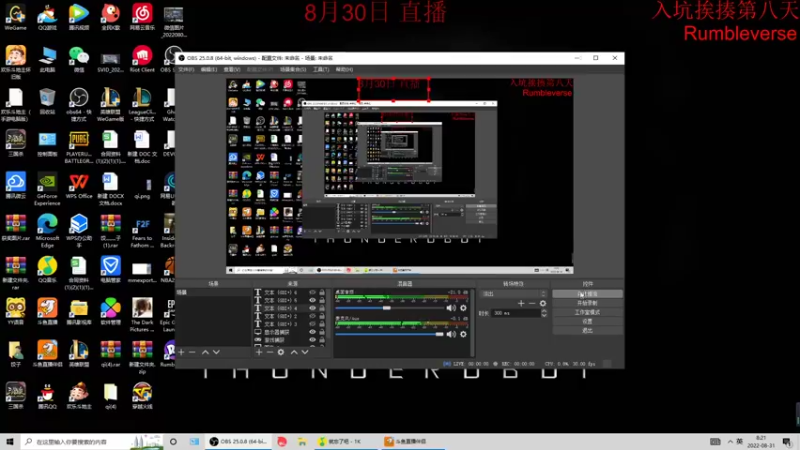Select 穿越火线 desktop icon

pyautogui.click(x=142, y=396)
